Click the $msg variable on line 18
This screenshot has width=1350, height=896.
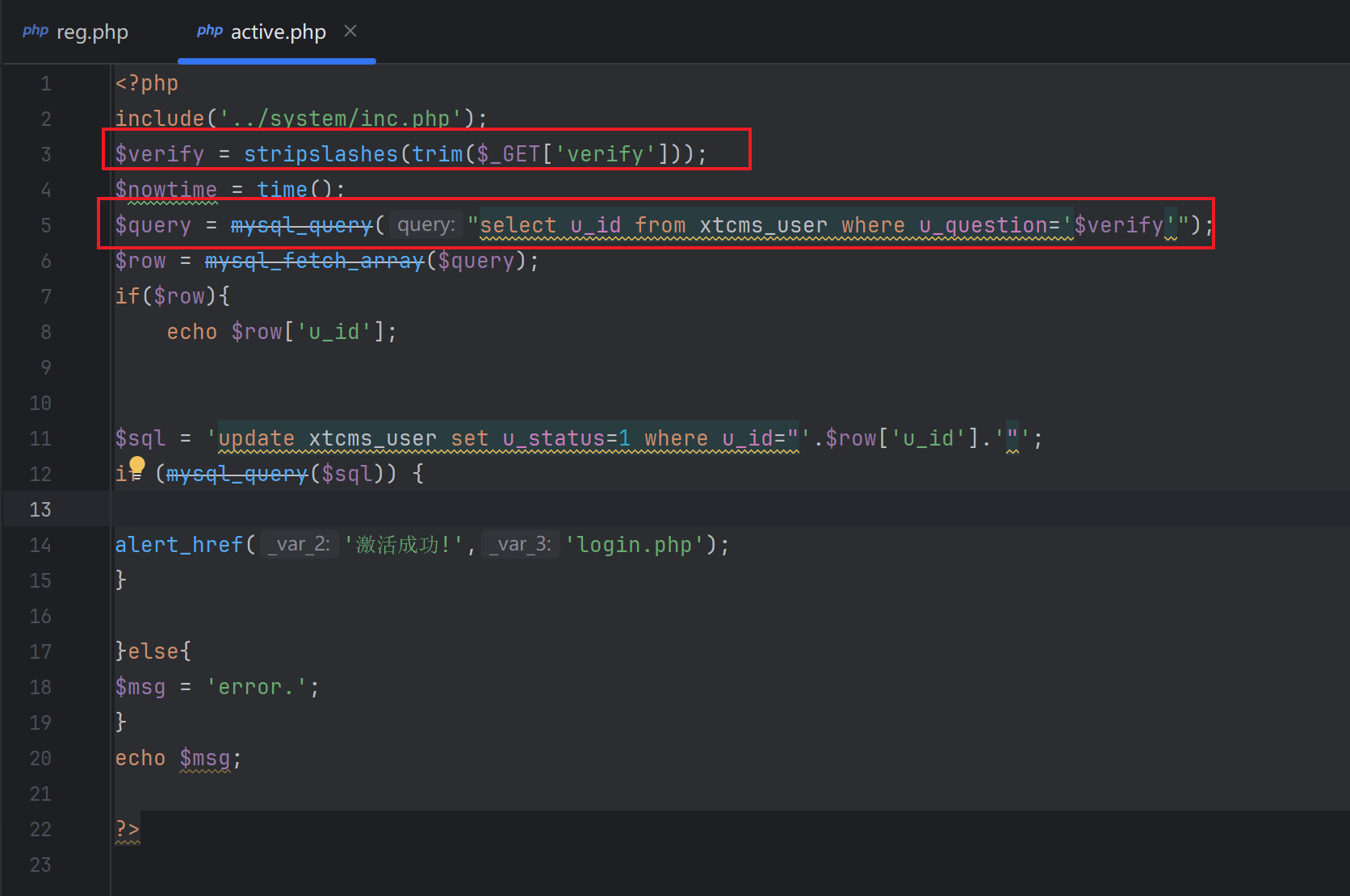140,687
